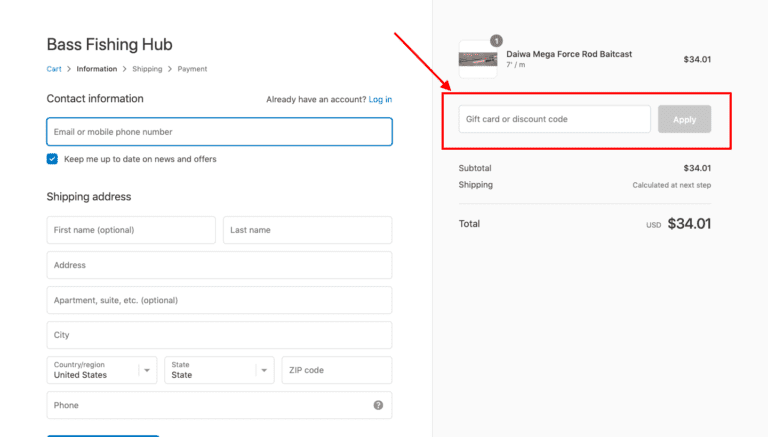Screen dimensions: 768x437
Task: Click the 7' / m variant text
Action: [516, 65]
